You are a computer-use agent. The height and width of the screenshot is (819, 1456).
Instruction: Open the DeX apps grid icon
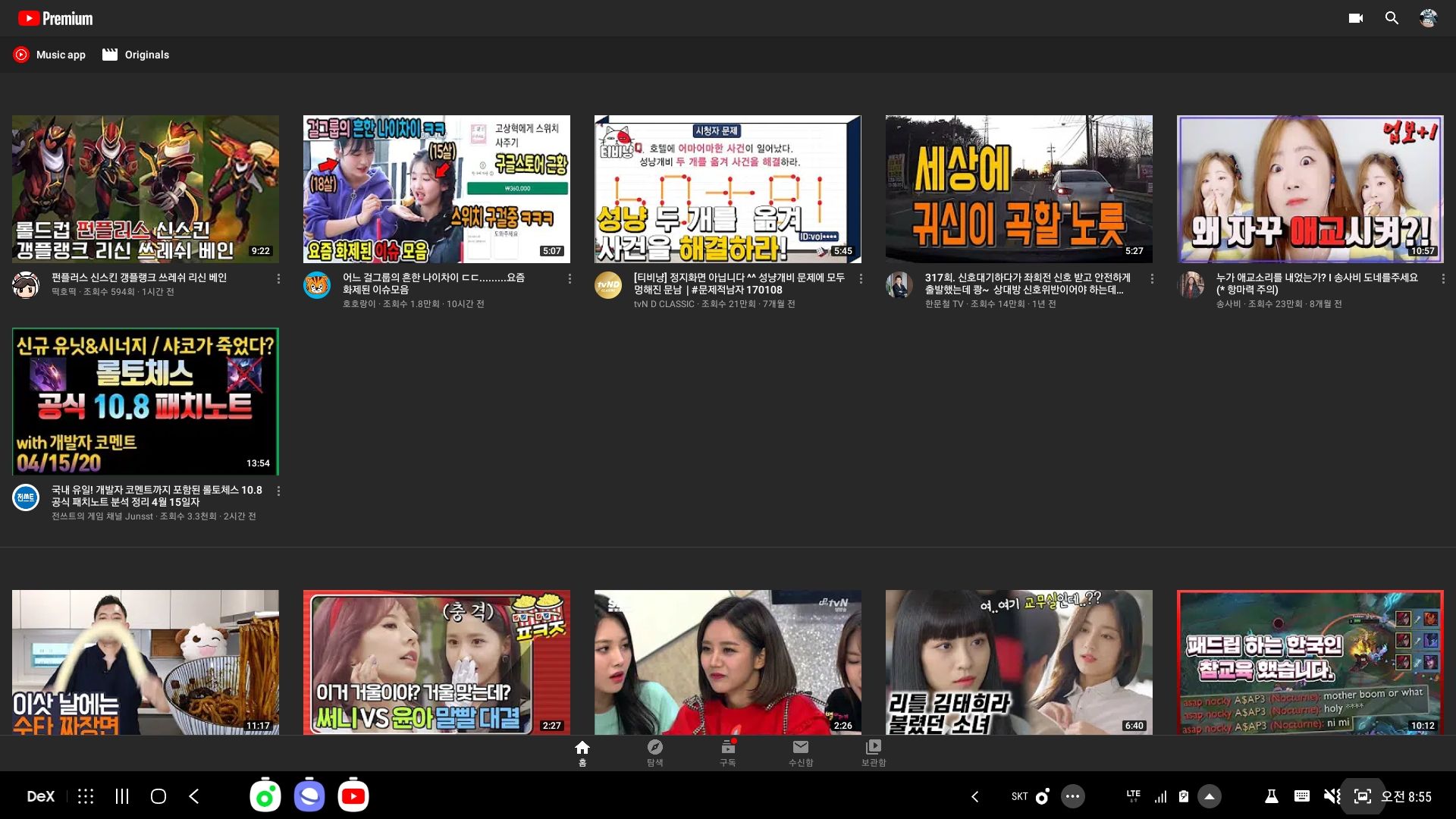click(86, 796)
